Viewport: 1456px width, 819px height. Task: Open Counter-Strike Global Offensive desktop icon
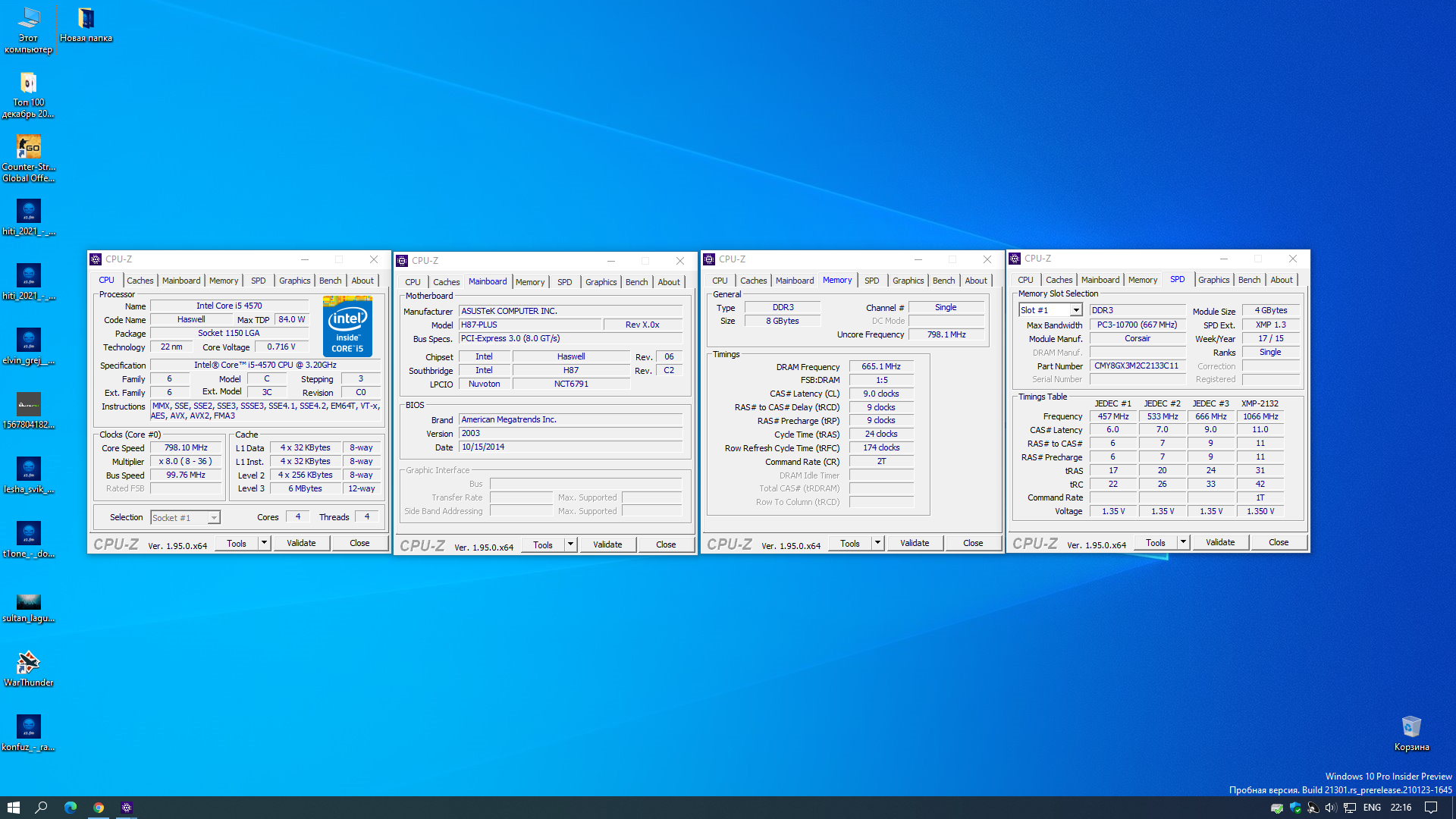tap(28, 148)
